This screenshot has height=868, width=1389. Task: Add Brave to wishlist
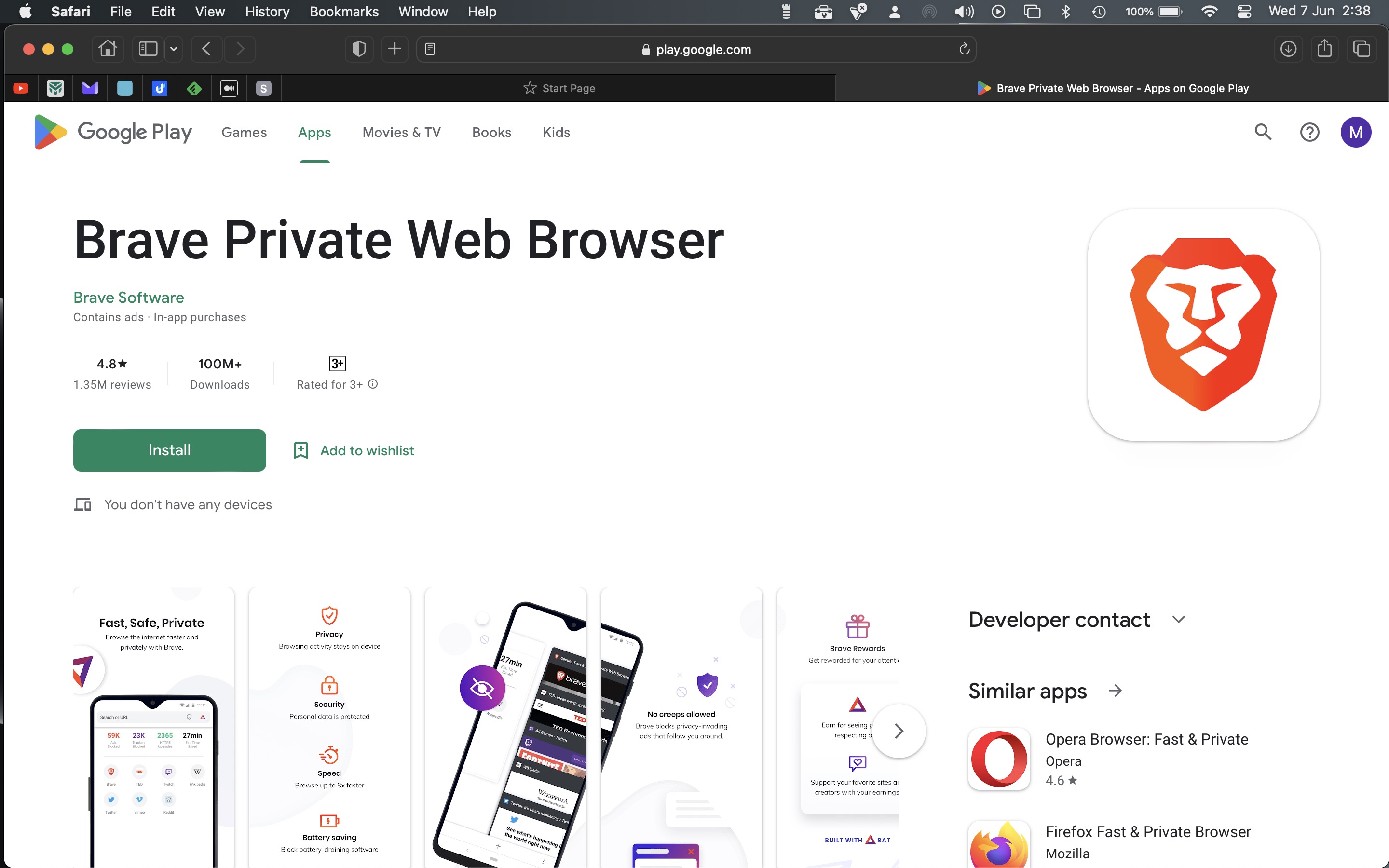coord(354,450)
